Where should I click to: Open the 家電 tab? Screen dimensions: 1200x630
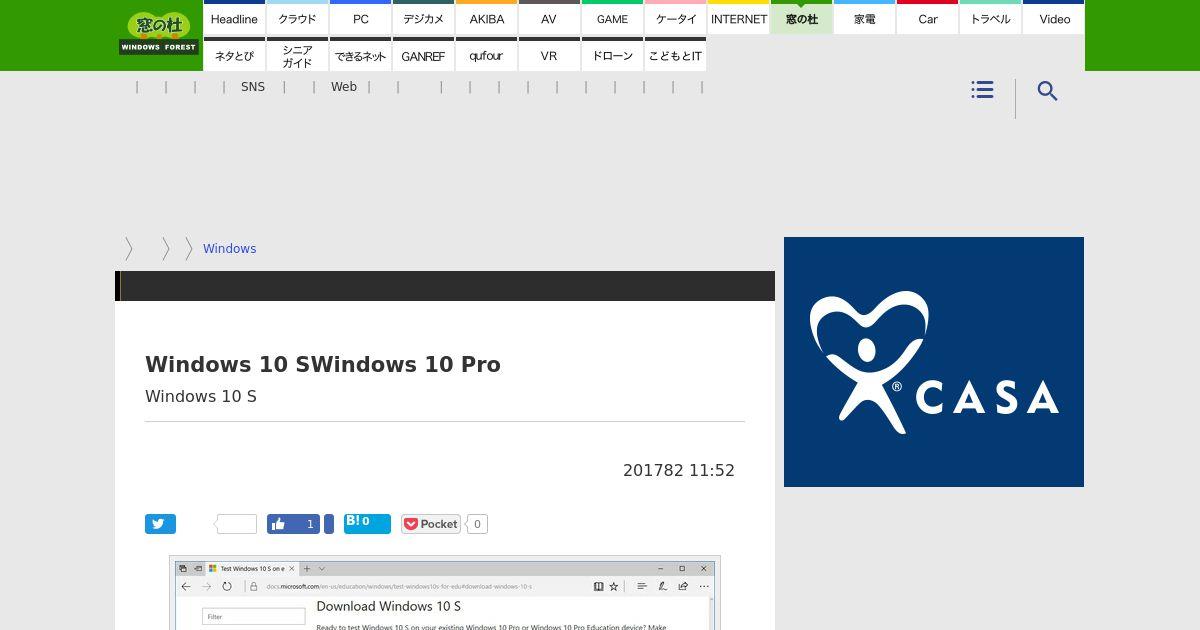864,18
